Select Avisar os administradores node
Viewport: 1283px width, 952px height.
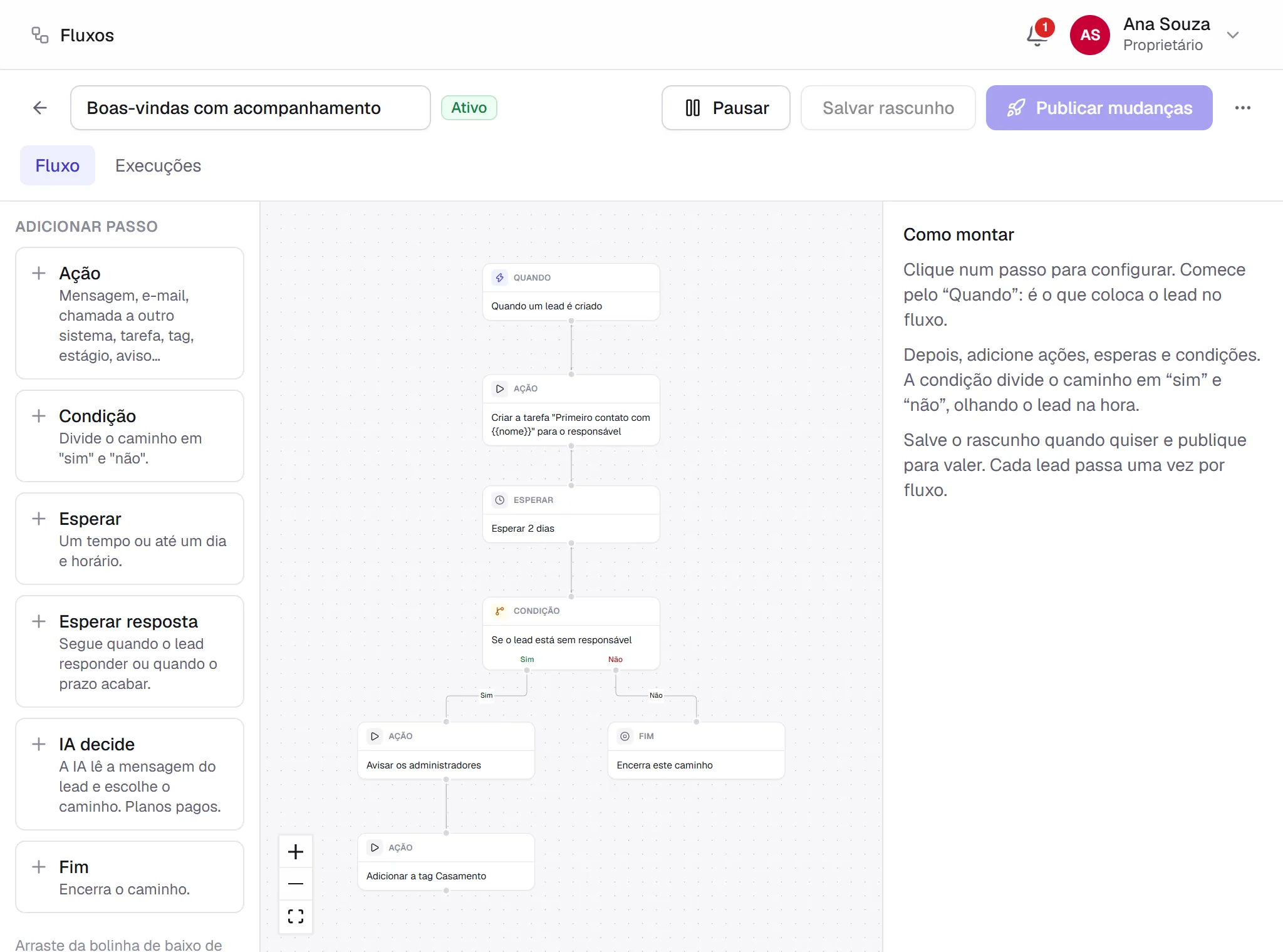pyautogui.click(x=446, y=750)
